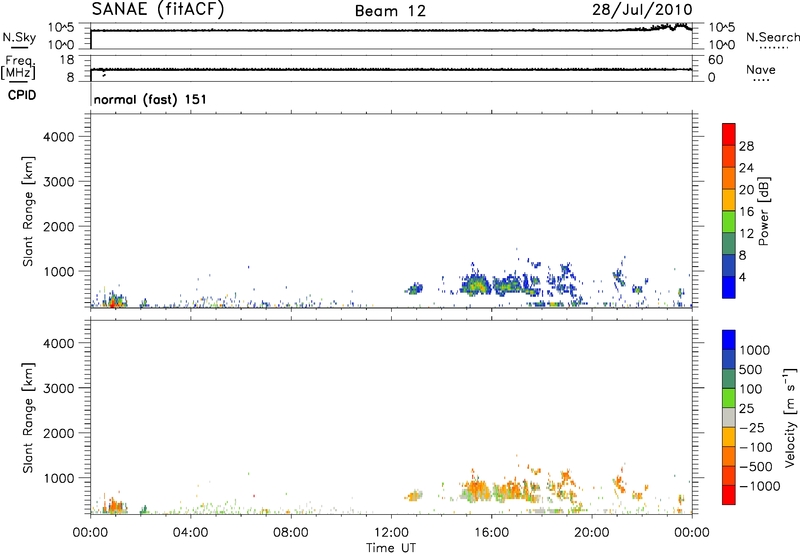
Task: Click the light green 12–16 dB Power segment
Action: click(729, 222)
